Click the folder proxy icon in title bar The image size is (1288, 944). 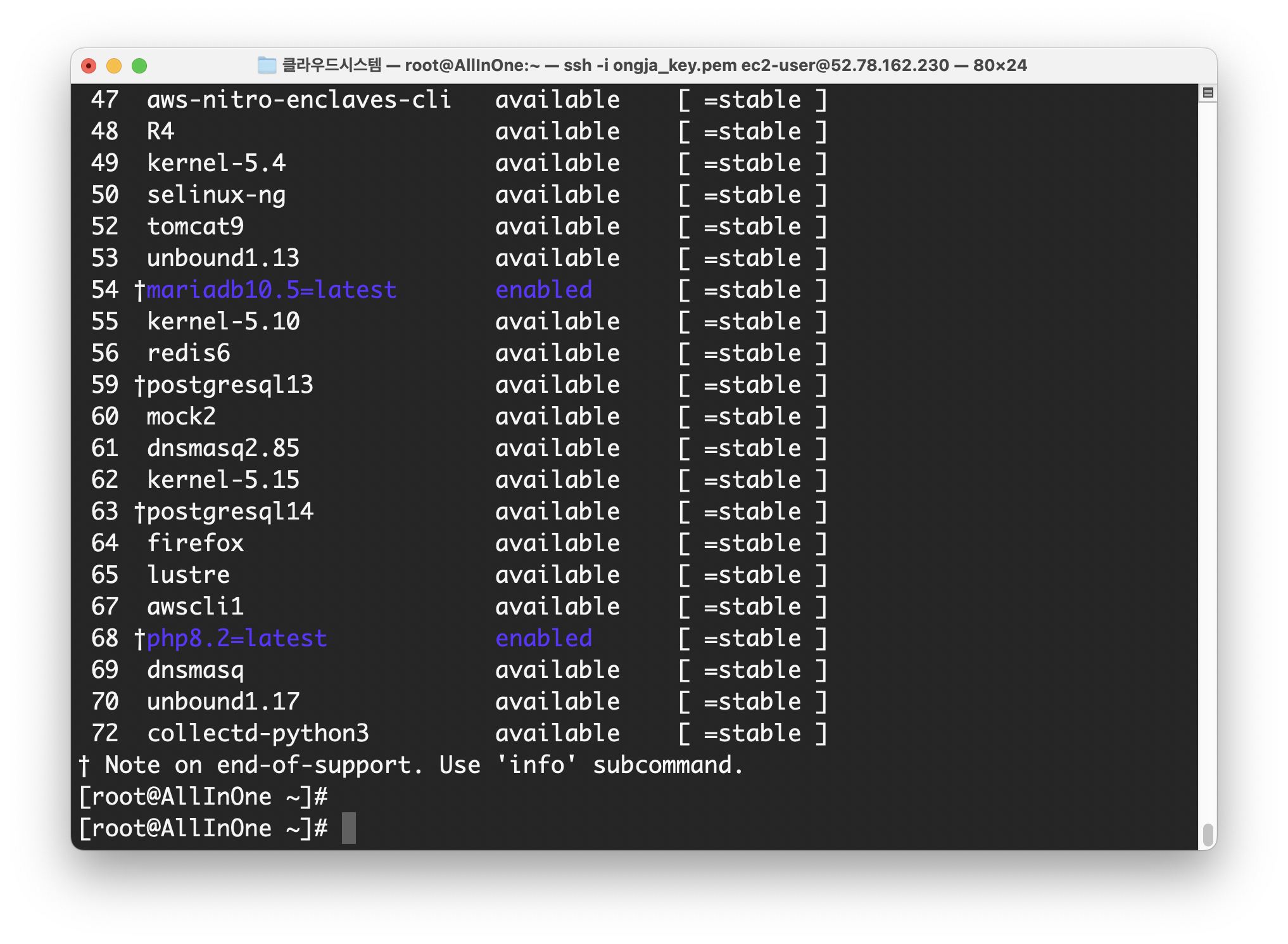[x=267, y=65]
